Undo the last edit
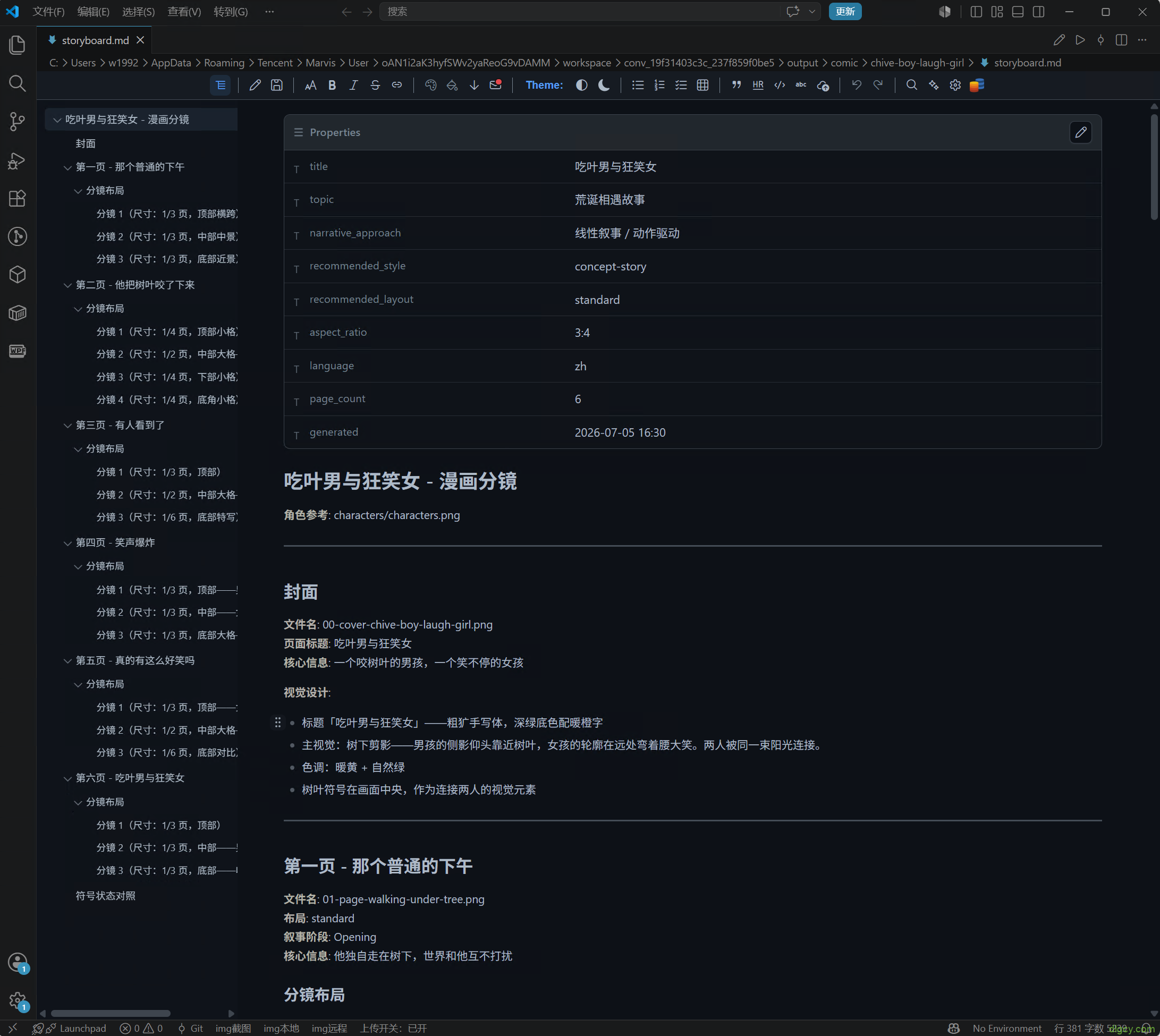Image resolution: width=1160 pixels, height=1036 pixels. (857, 86)
